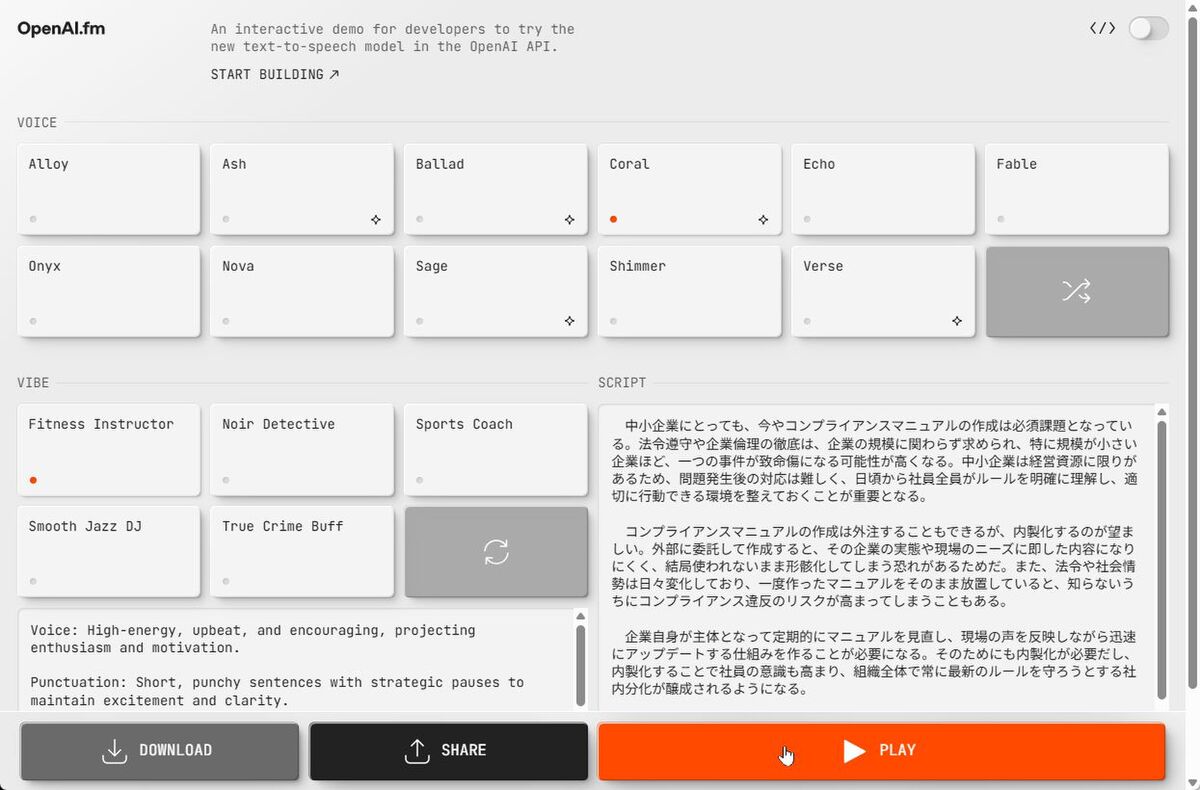This screenshot has width=1200, height=790.
Task: Click up arrow of script scrollbar
Action: (1161, 411)
